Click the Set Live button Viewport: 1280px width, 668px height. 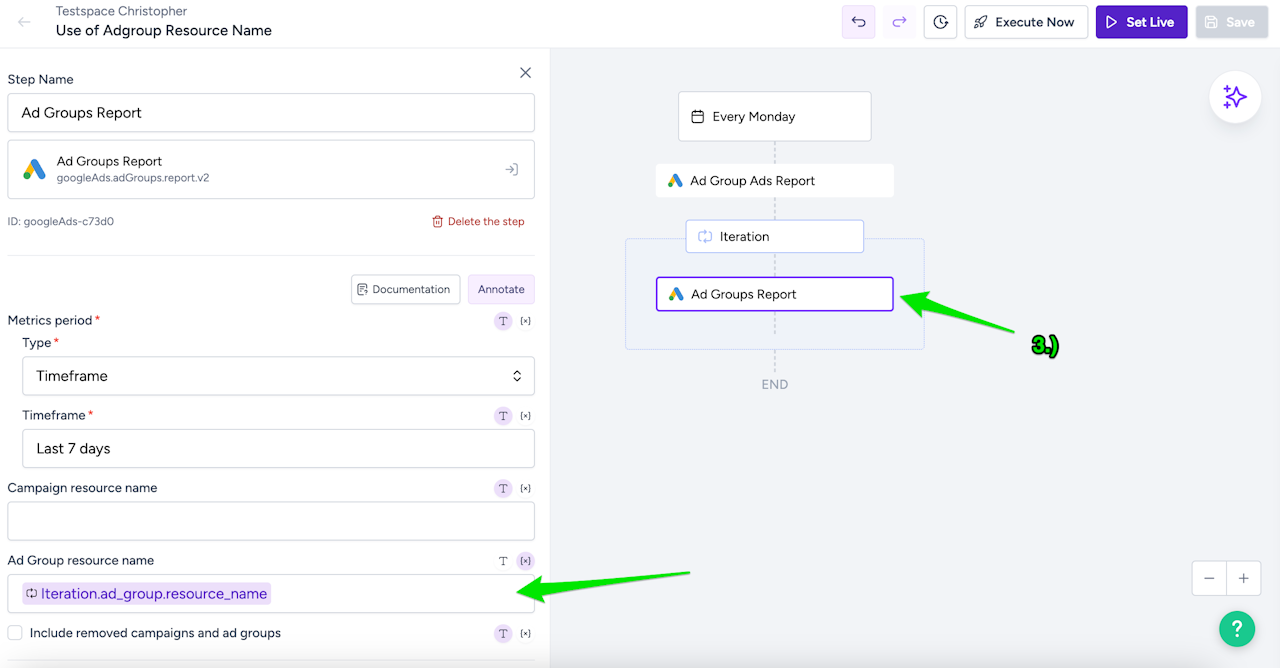click(x=1141, y=22)
